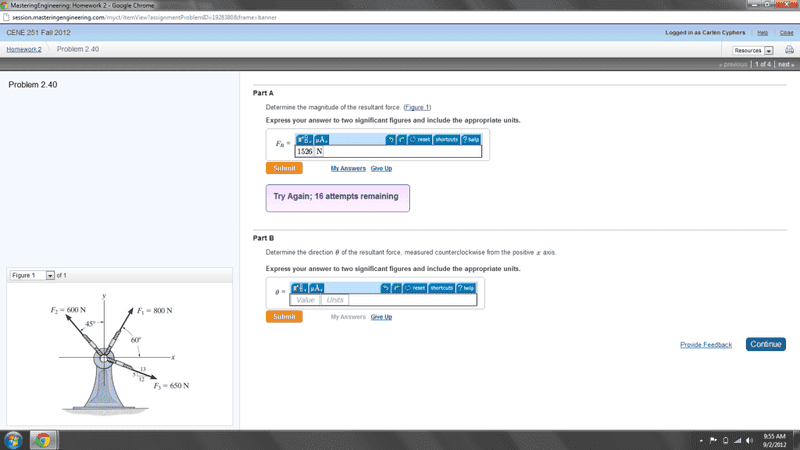Open templates palette in Part B toolbar
Screen dimensions: 800x450
(299, 288)
